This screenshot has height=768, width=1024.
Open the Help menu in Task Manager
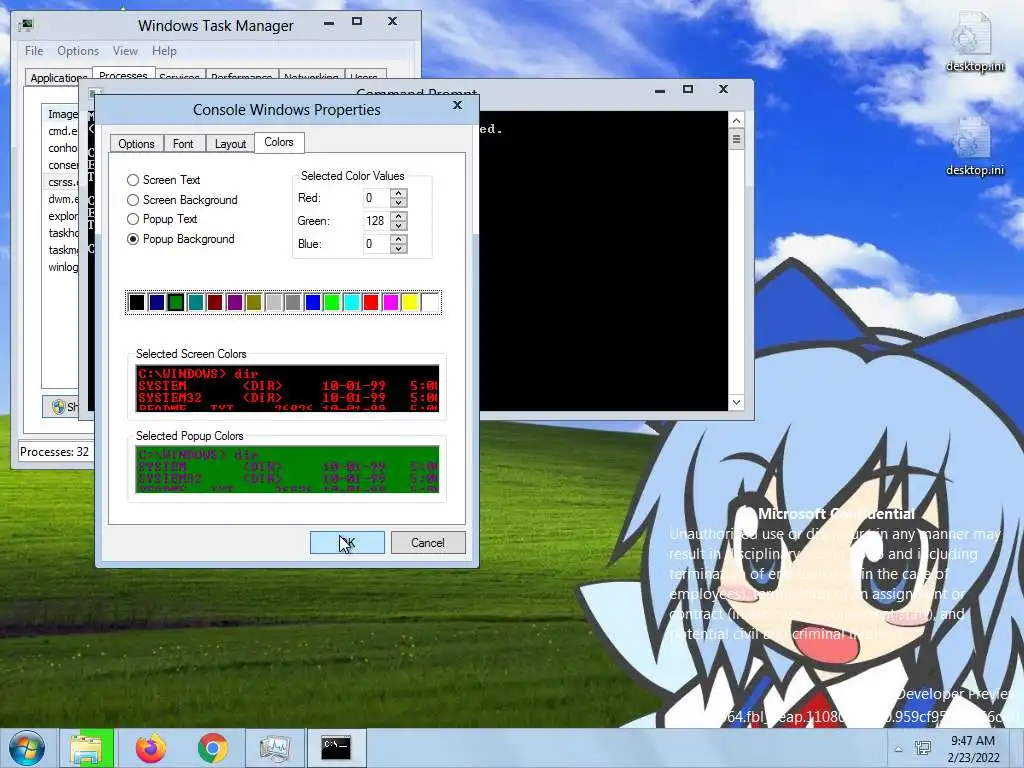164,51
